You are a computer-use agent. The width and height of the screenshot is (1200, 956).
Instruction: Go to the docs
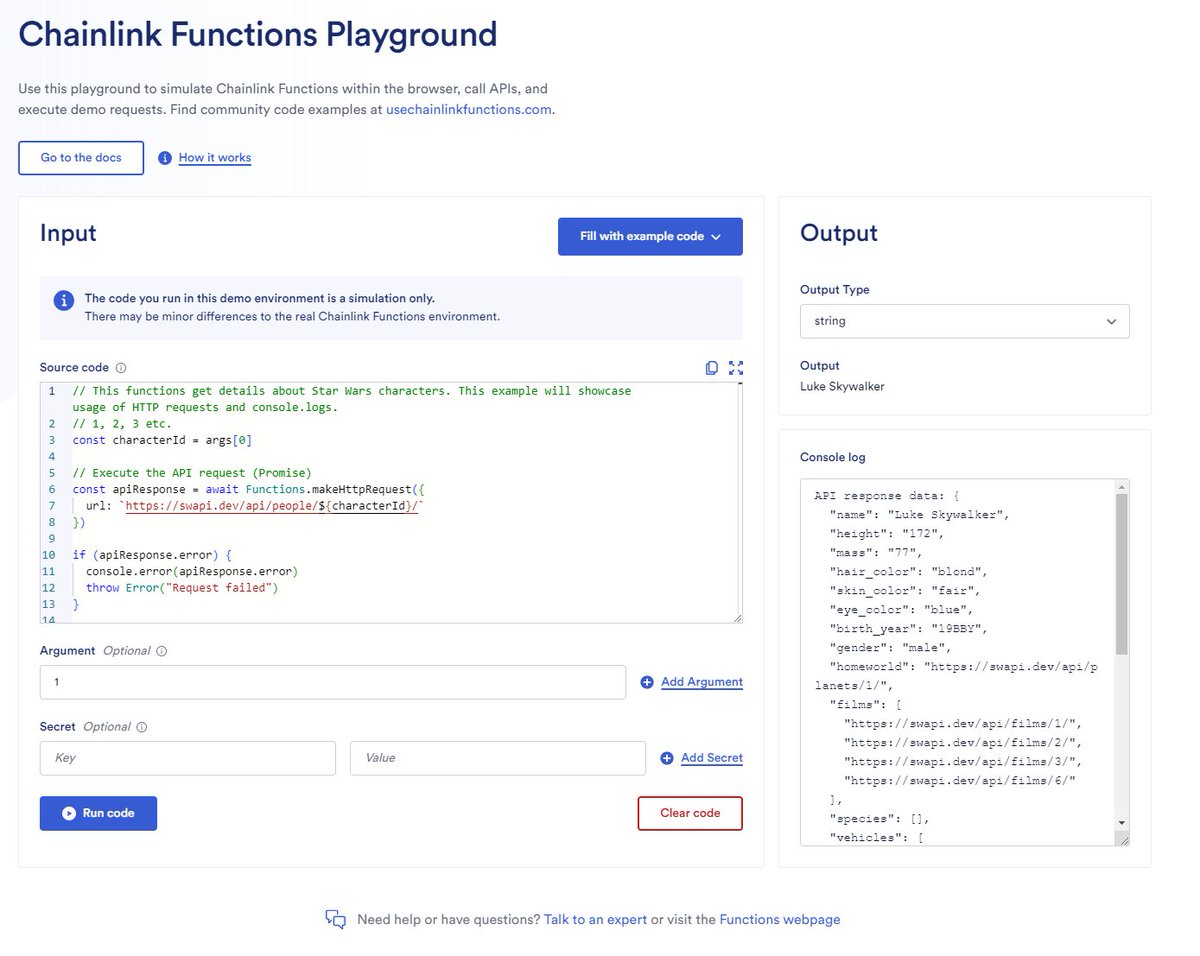pyautogui.click(x=81, y=158)
